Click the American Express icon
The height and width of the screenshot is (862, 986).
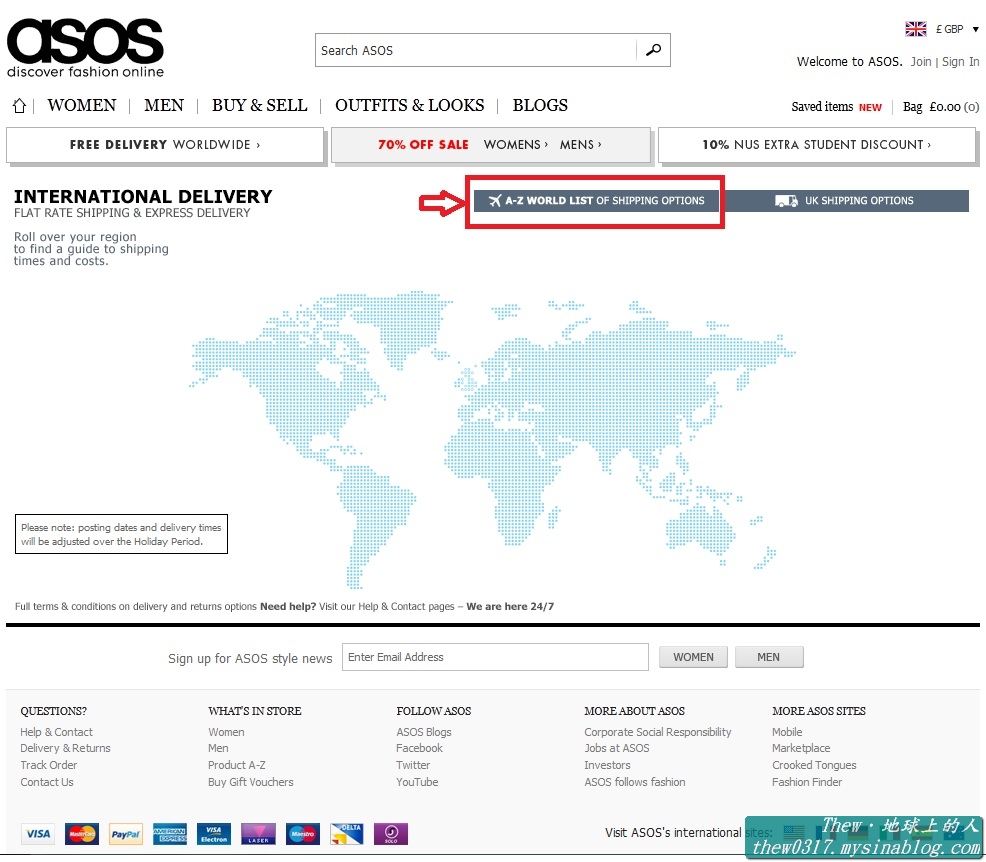tap(170, 834)
